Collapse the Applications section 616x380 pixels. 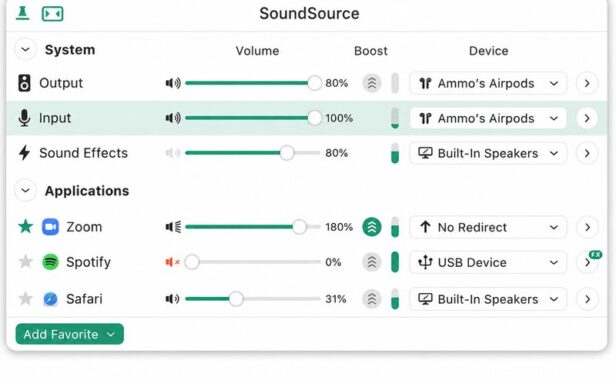(26, 191)
